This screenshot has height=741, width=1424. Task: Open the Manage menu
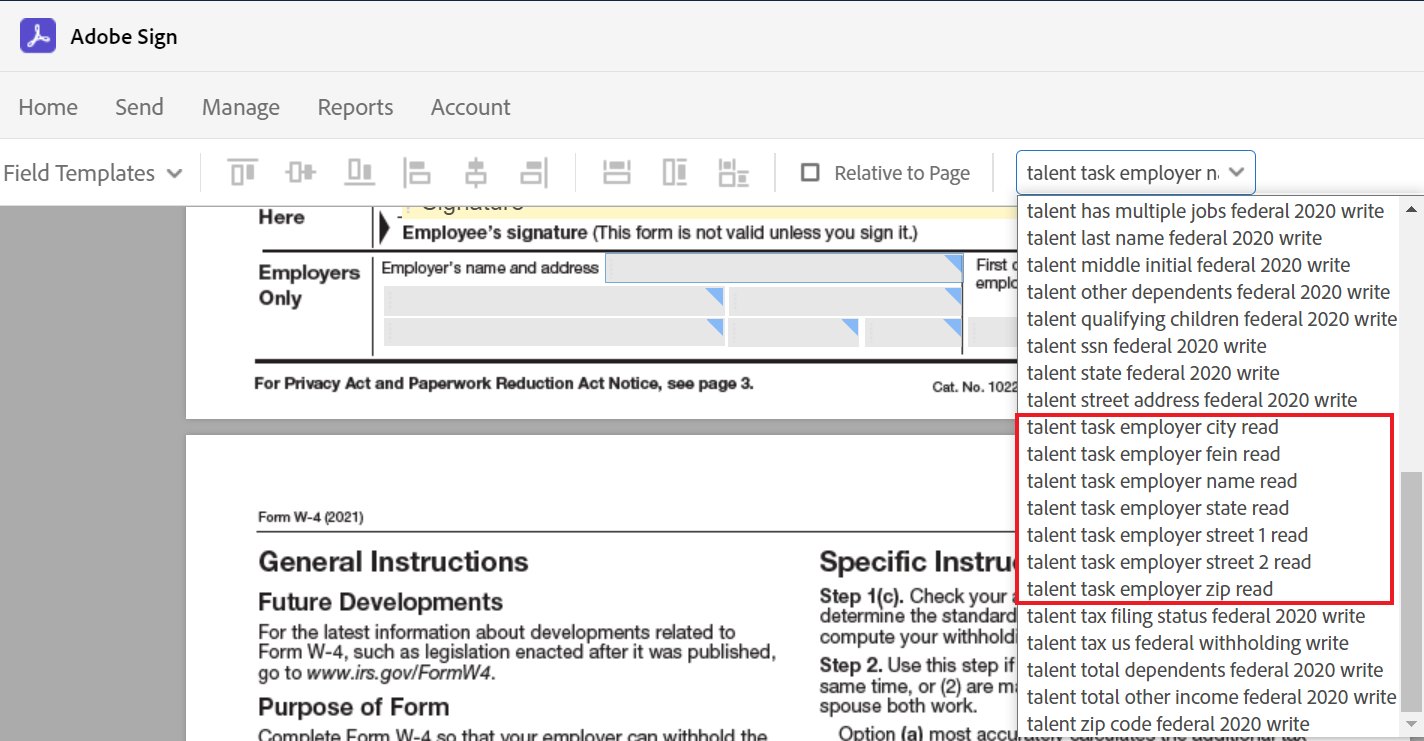point(241,107)
